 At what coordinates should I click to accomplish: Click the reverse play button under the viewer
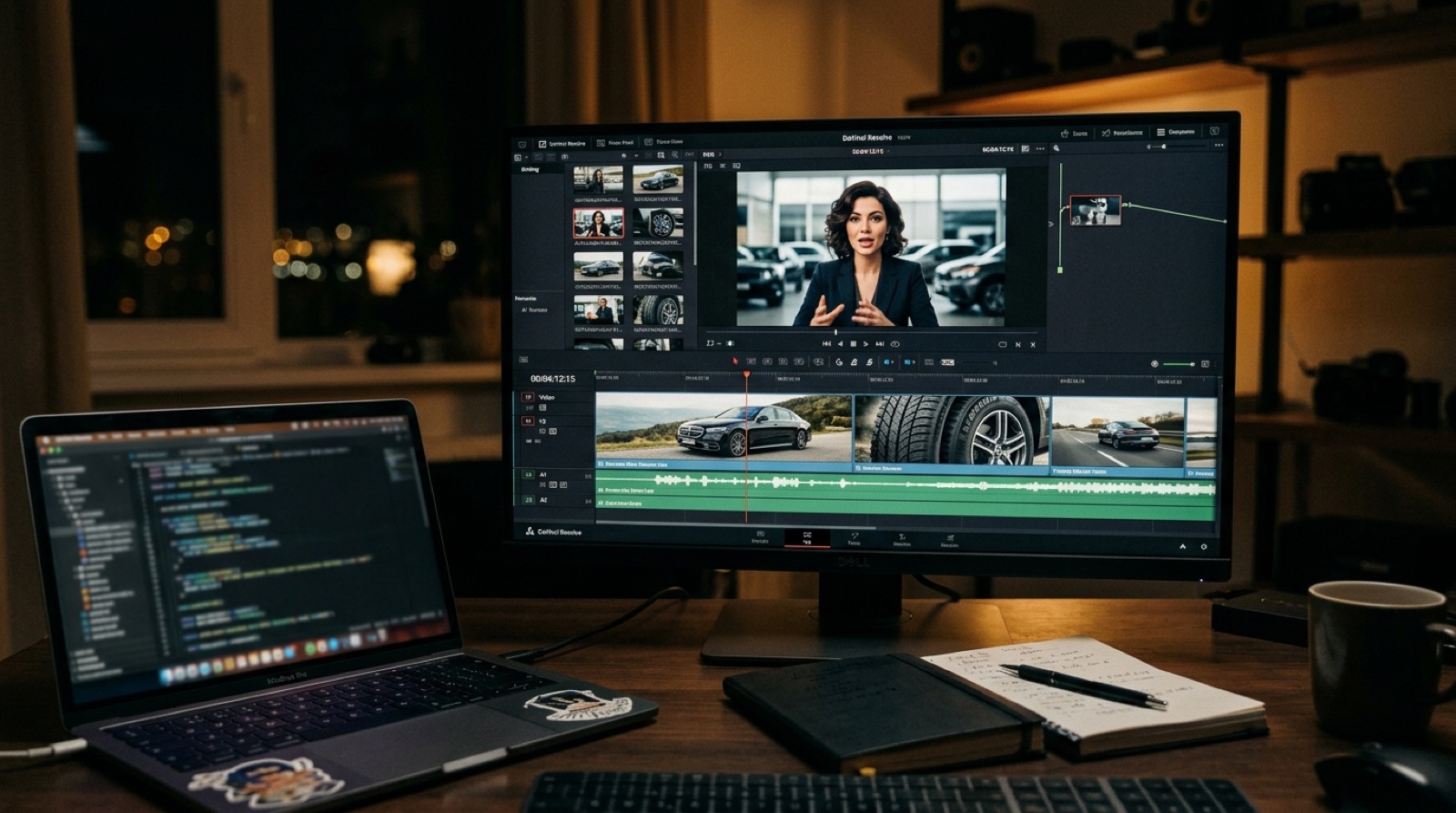coord(840,344)
